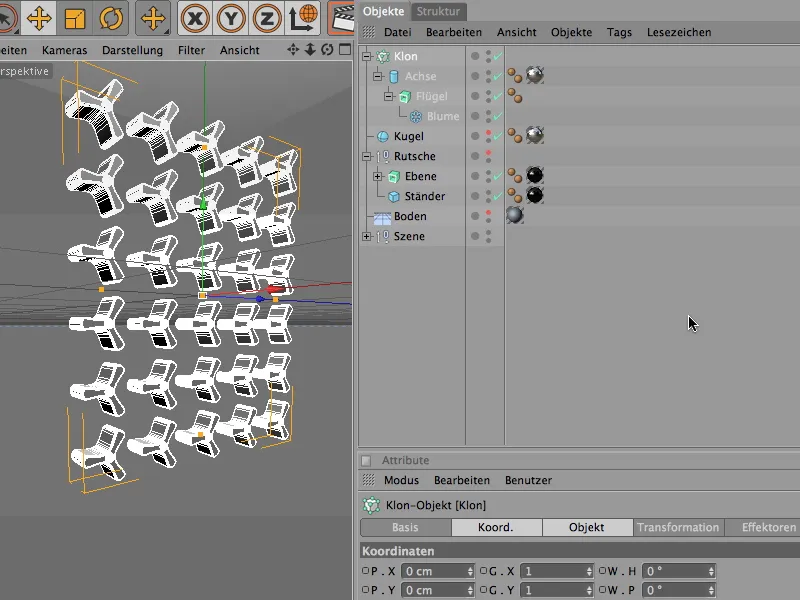Switch the world coordinate system icon

[304, 17]
